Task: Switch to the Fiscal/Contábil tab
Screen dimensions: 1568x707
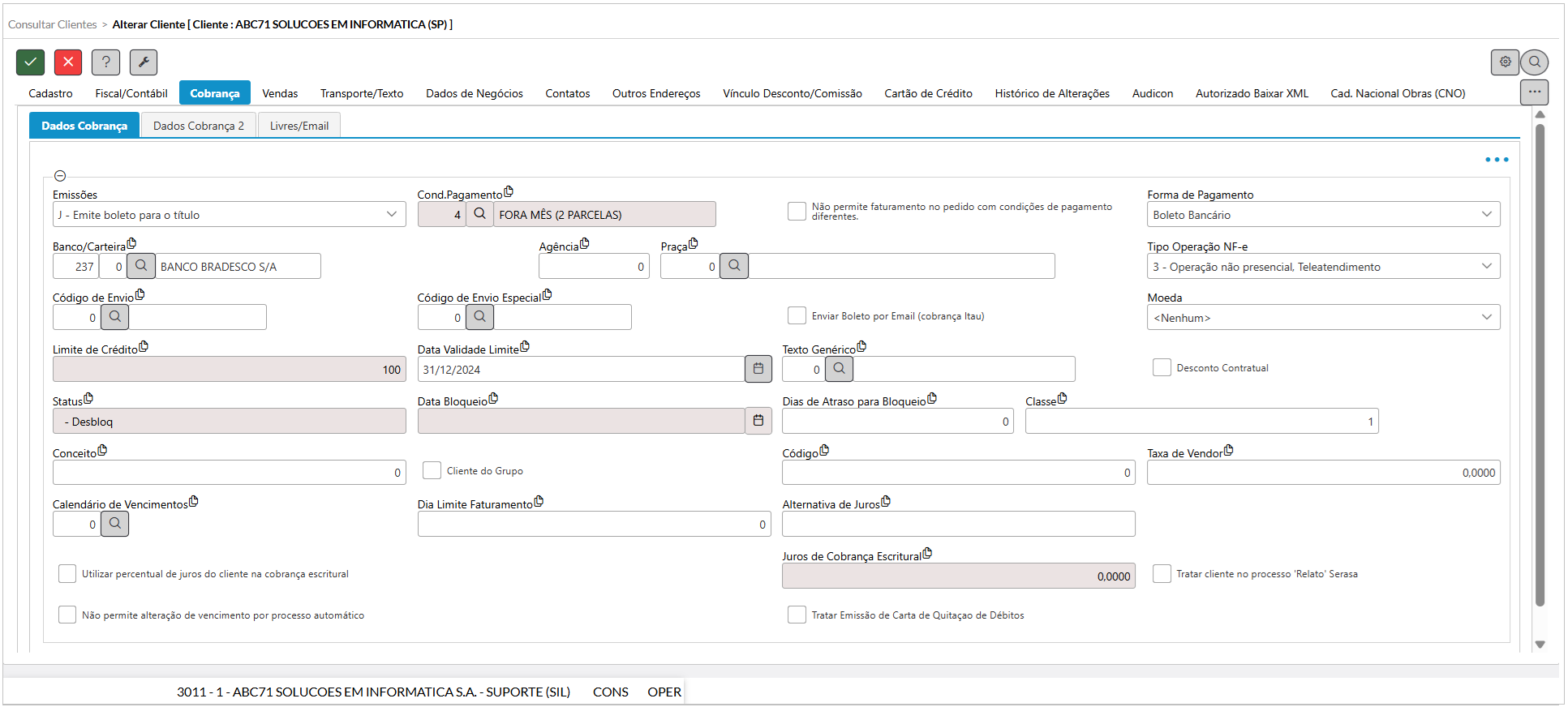Action: click(131, 93)
